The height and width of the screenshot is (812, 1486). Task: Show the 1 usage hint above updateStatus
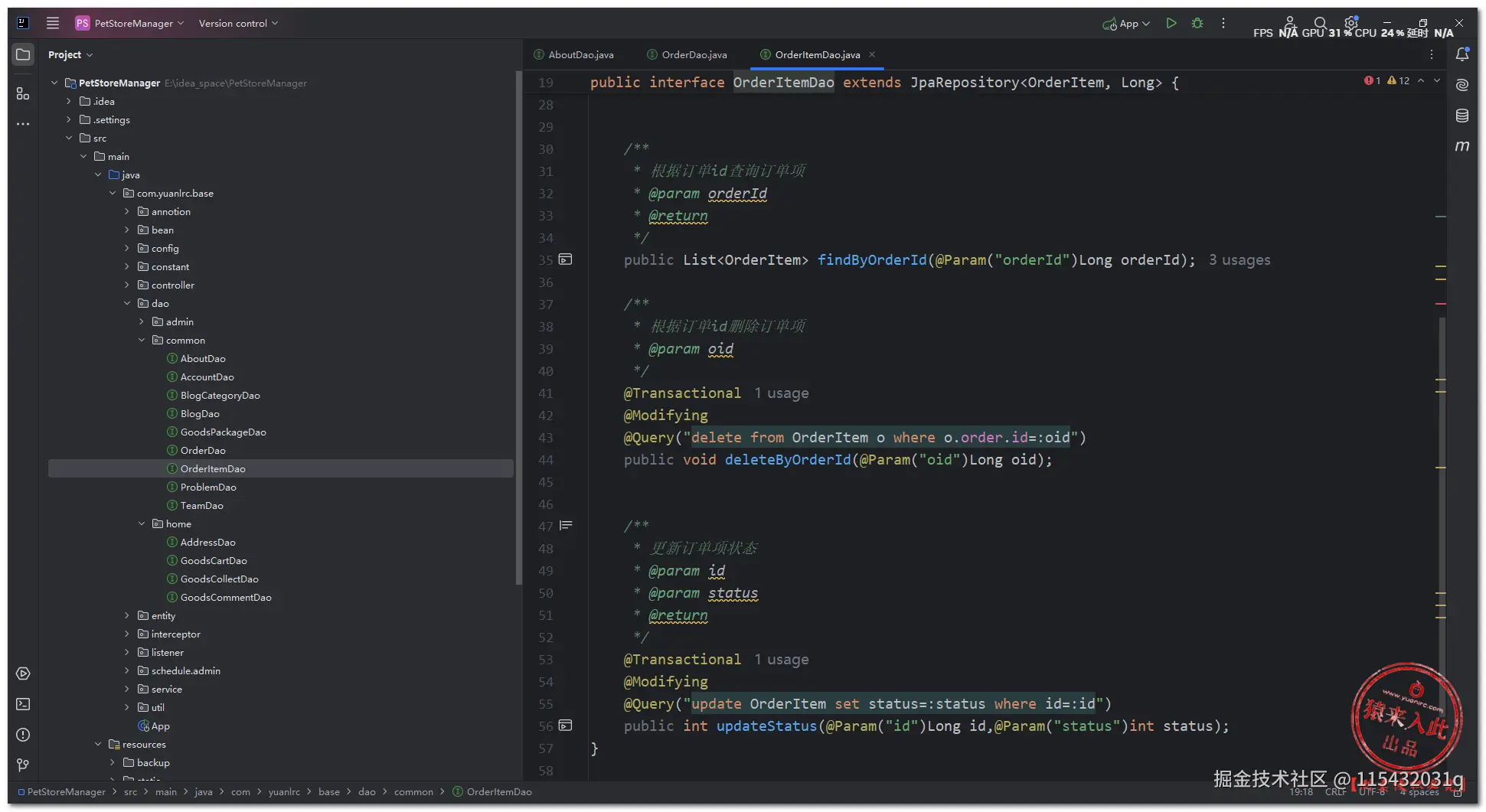(781, 660)
